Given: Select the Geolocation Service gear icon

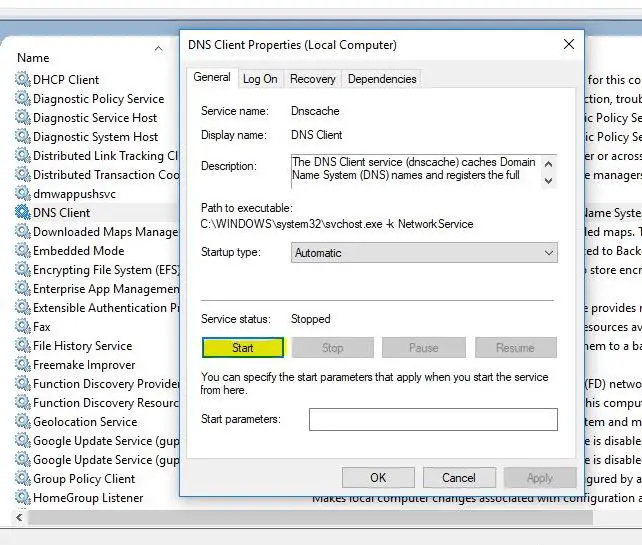Looking at the screenshot, I should 23,422.
